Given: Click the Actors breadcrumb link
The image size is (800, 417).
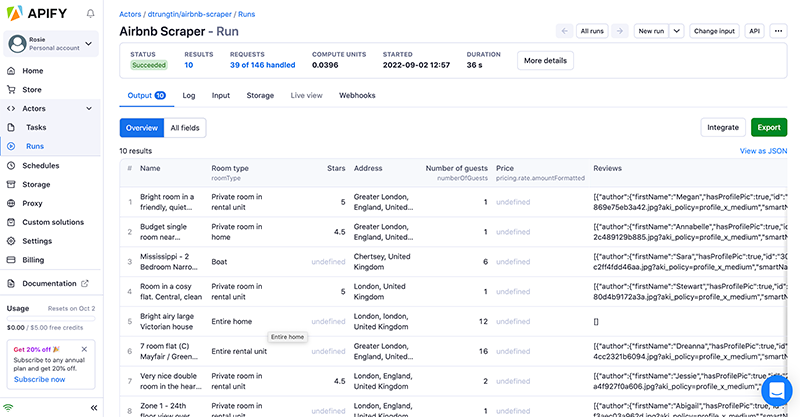Looking at the screenshot, I should 130,14.
